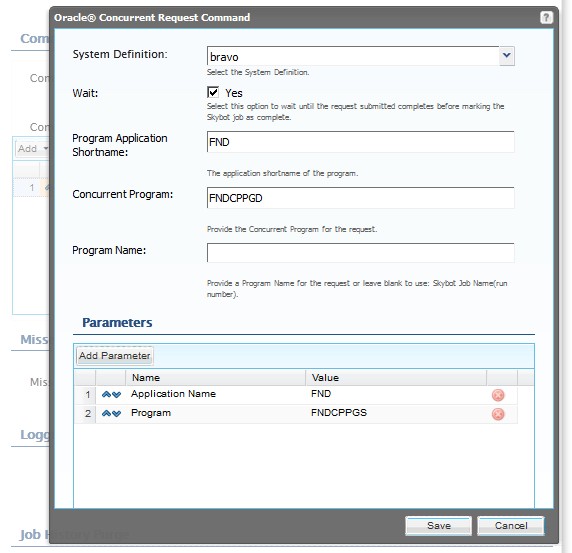This screenshot has height=553, width=572.
Task: Select the Program name cell
Action: 216,413
